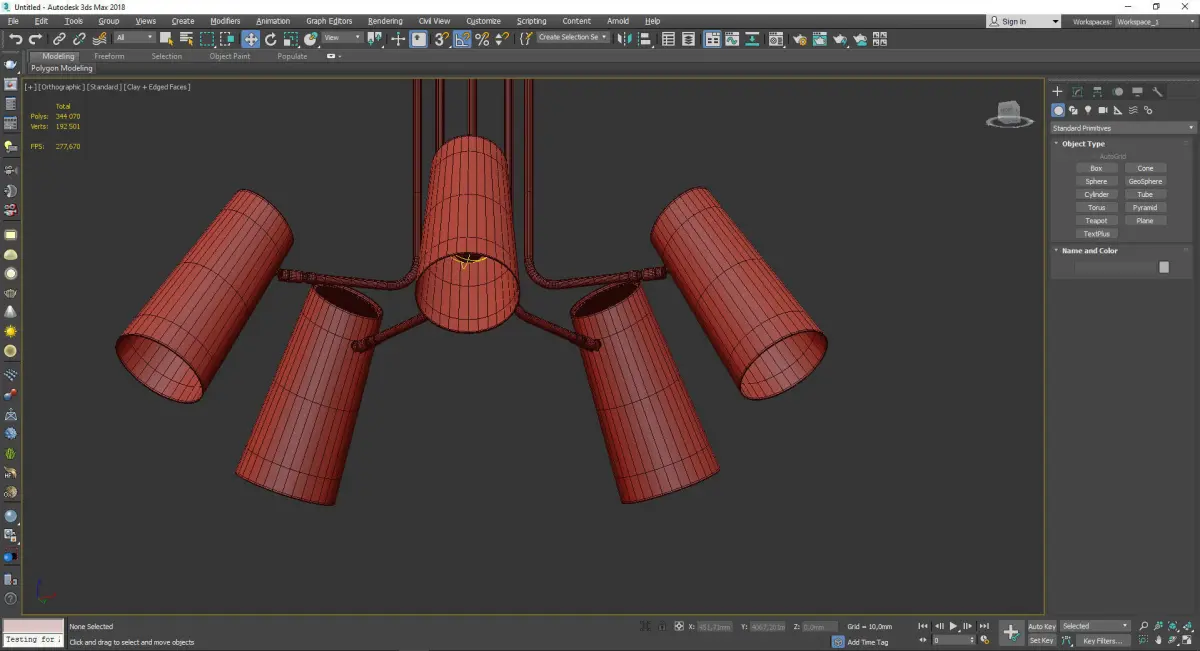Toggle Auto Key animation mode
1200x651 pixels.
coord(1041,626)
